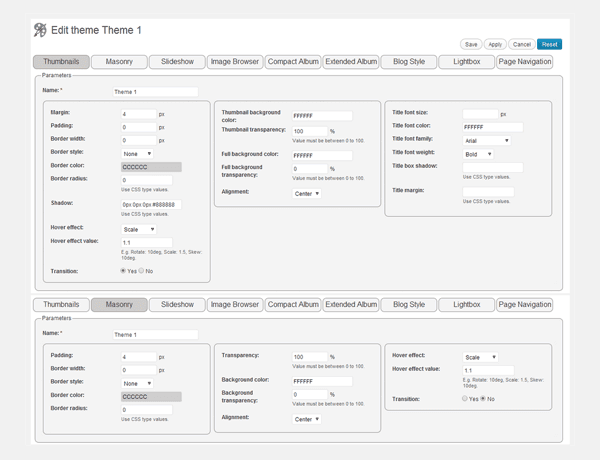Image resolution: width=600 pixels, height=460 pixels.
Task: Click Masonry Background color field
Action: coord(322,382)
